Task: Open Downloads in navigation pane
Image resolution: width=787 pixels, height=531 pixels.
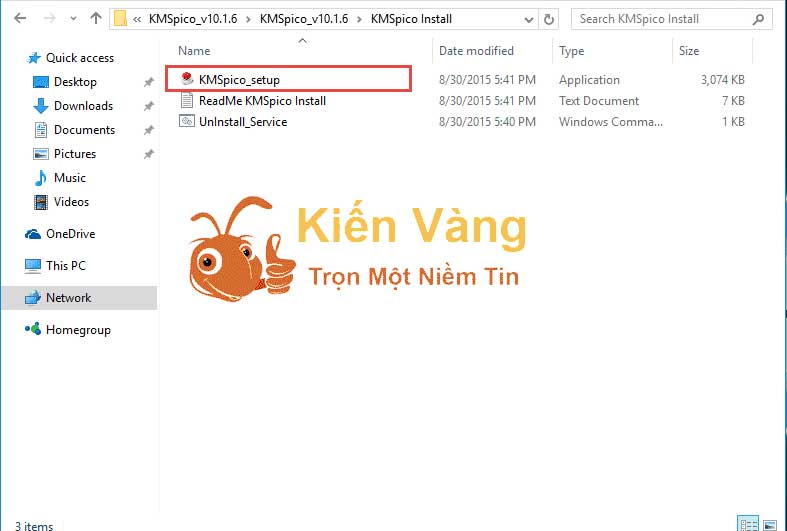Action: tap(83, 106)
